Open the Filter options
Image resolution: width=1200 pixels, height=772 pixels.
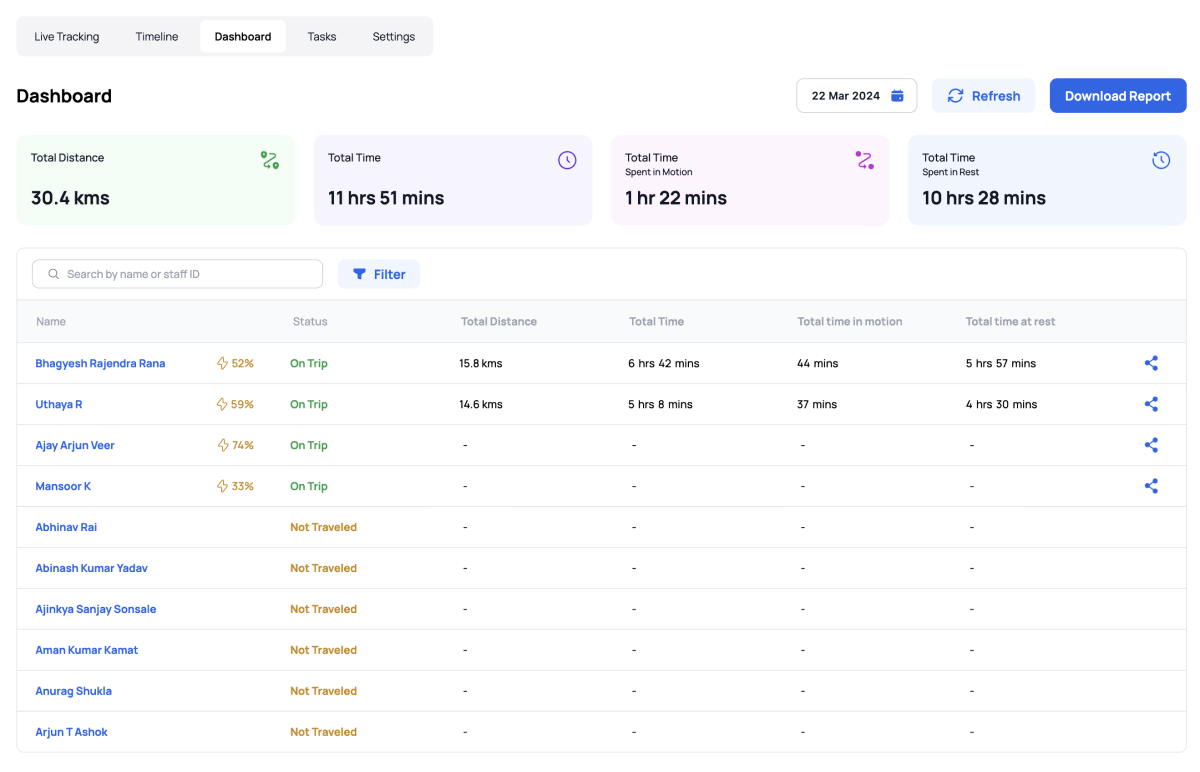pos(379,274)
